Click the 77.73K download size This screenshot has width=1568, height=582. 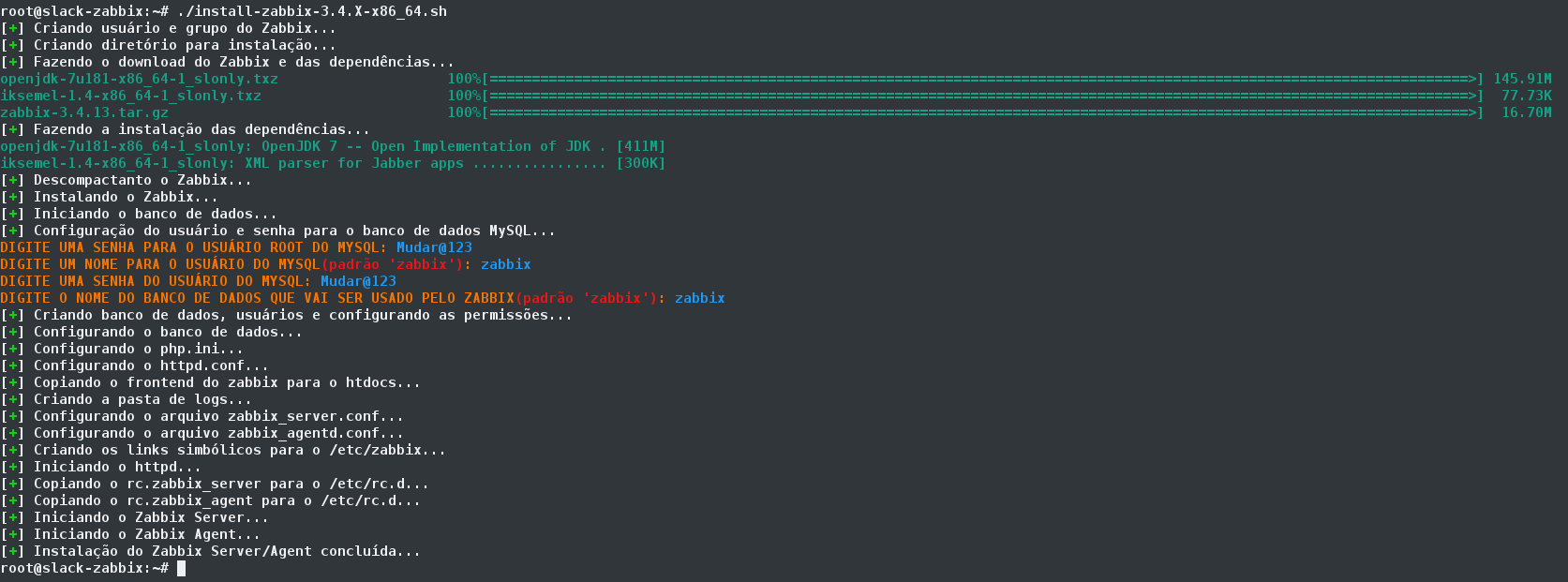(x=1526, y=96)
